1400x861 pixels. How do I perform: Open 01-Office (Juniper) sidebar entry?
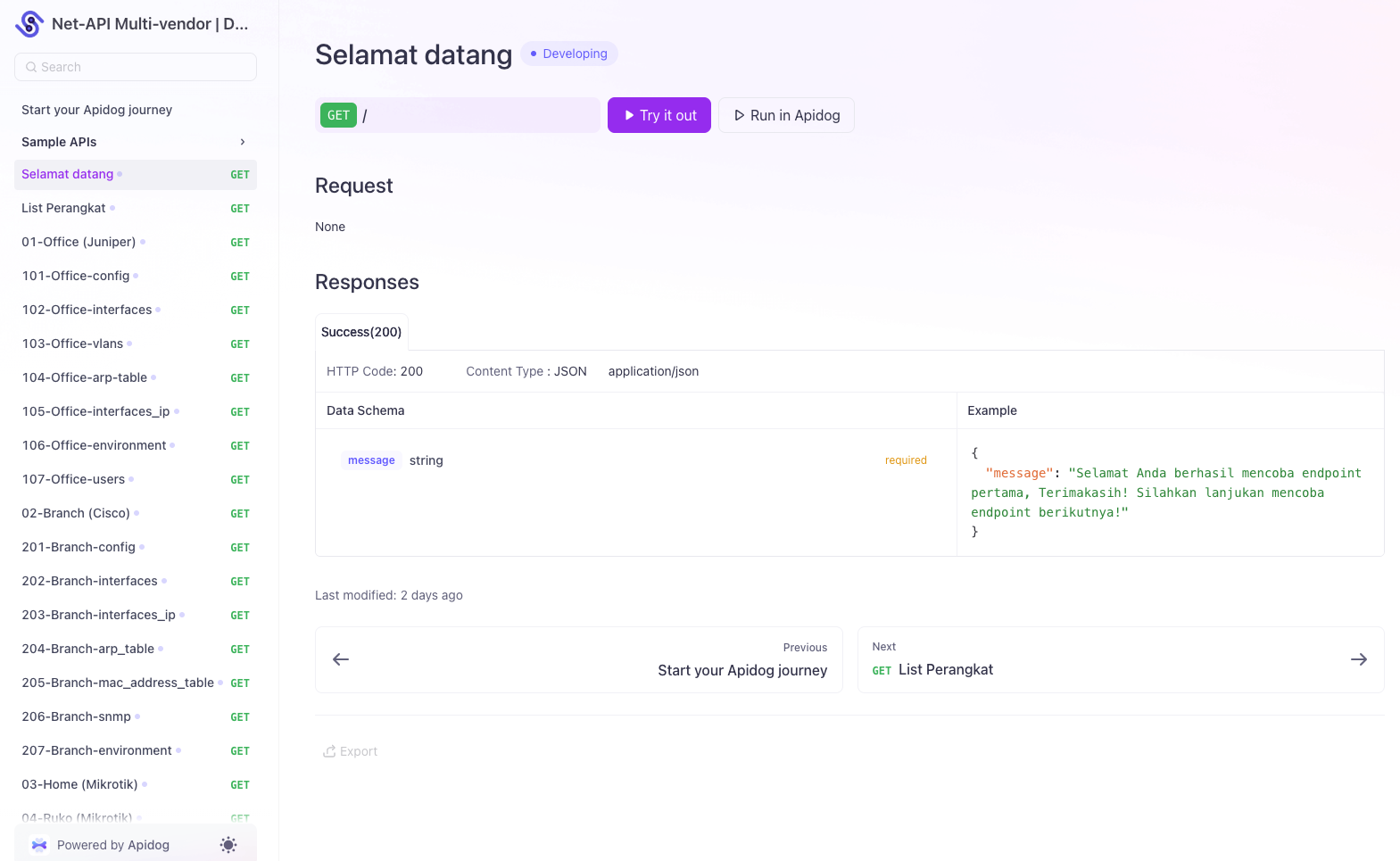79,242
